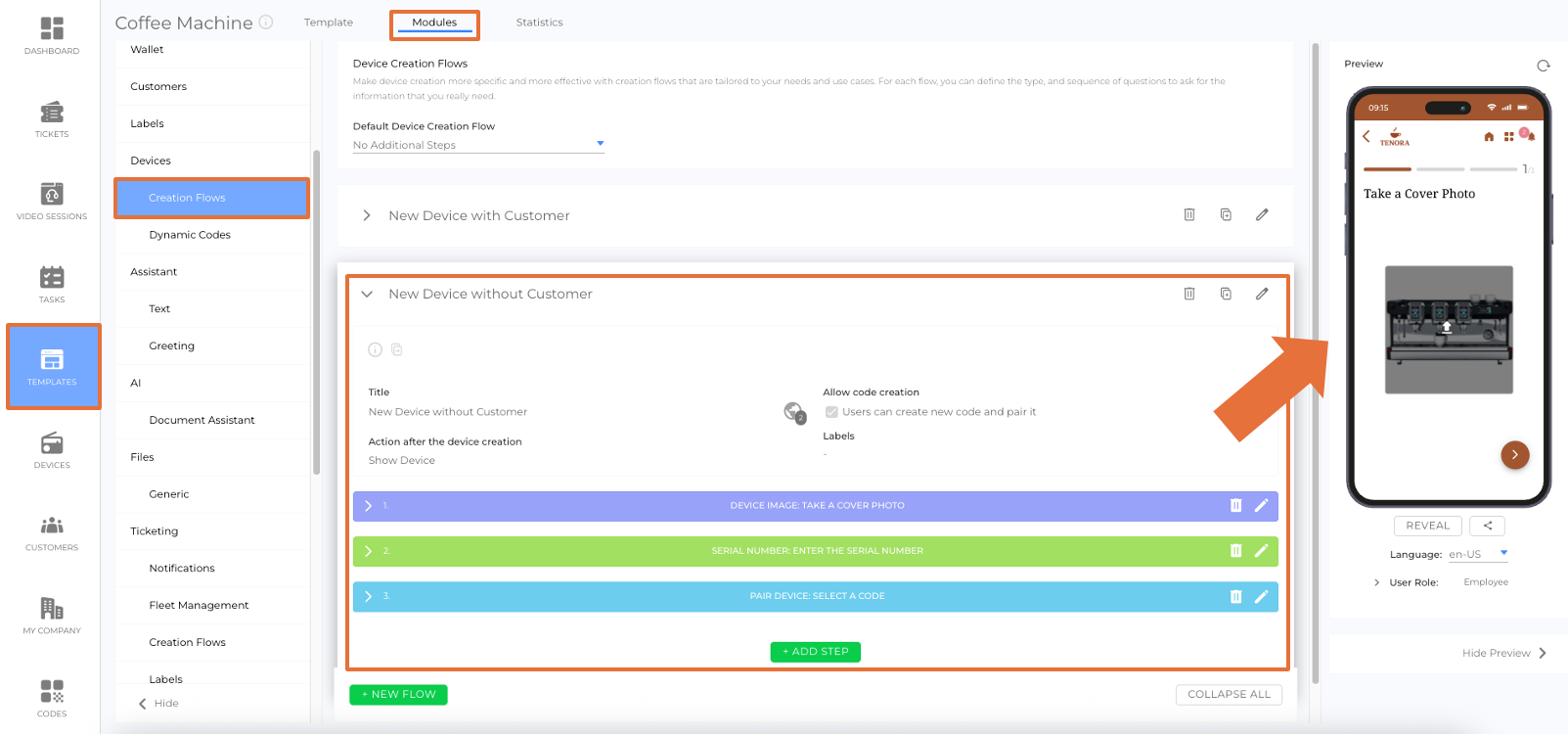
Task: Toggle Users can create new code checkbox
Action: click(831, 412)
